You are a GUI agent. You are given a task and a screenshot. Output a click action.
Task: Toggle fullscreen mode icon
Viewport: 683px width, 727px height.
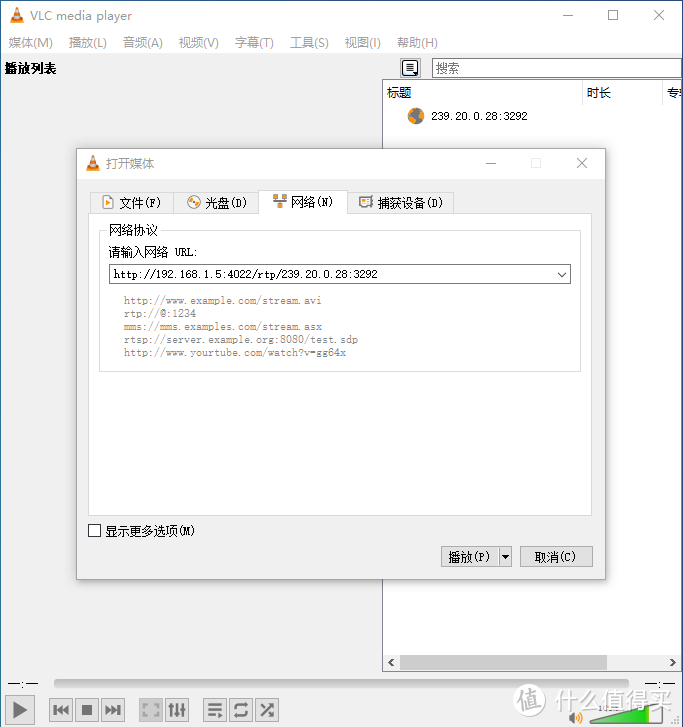pos(151,710)
